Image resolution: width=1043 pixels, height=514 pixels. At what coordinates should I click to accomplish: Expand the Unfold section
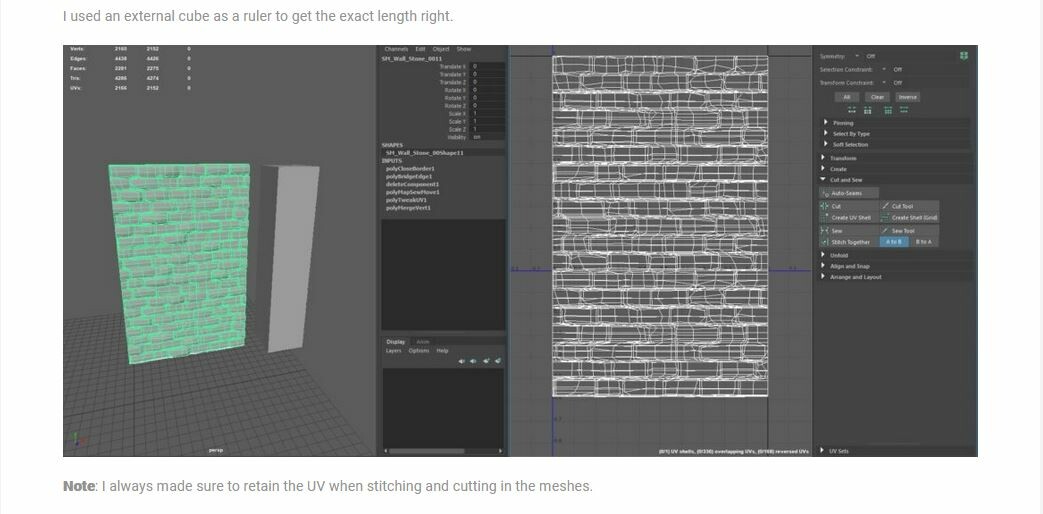[895, 255]
